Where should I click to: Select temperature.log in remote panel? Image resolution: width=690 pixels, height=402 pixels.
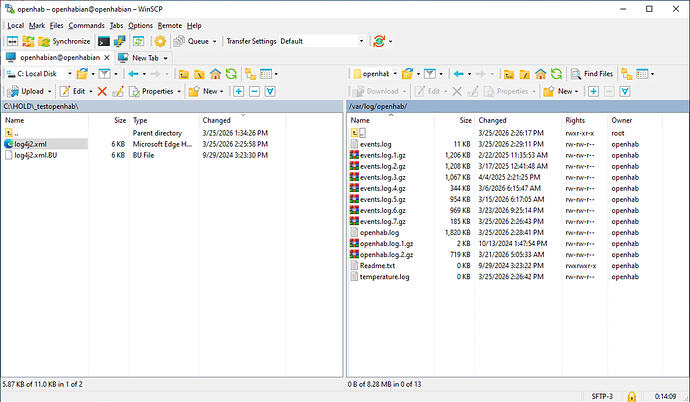384,277
